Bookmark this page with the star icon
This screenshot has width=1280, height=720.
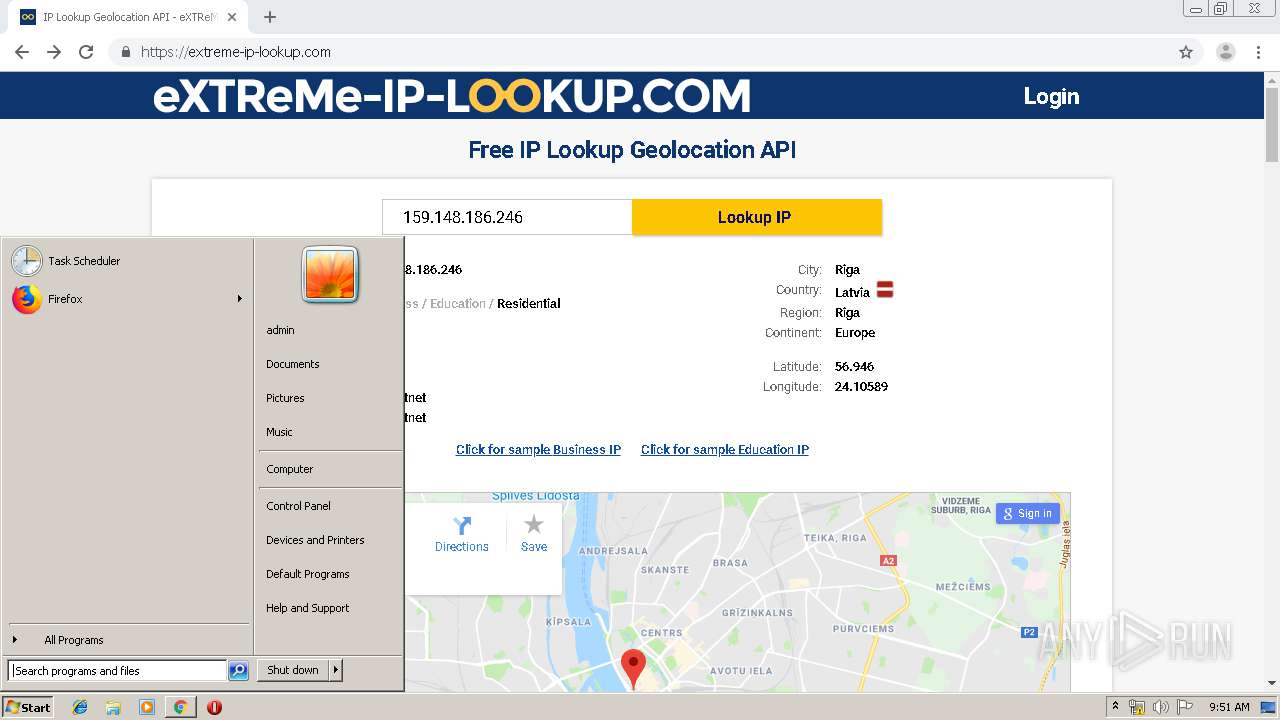point(1186,52)
